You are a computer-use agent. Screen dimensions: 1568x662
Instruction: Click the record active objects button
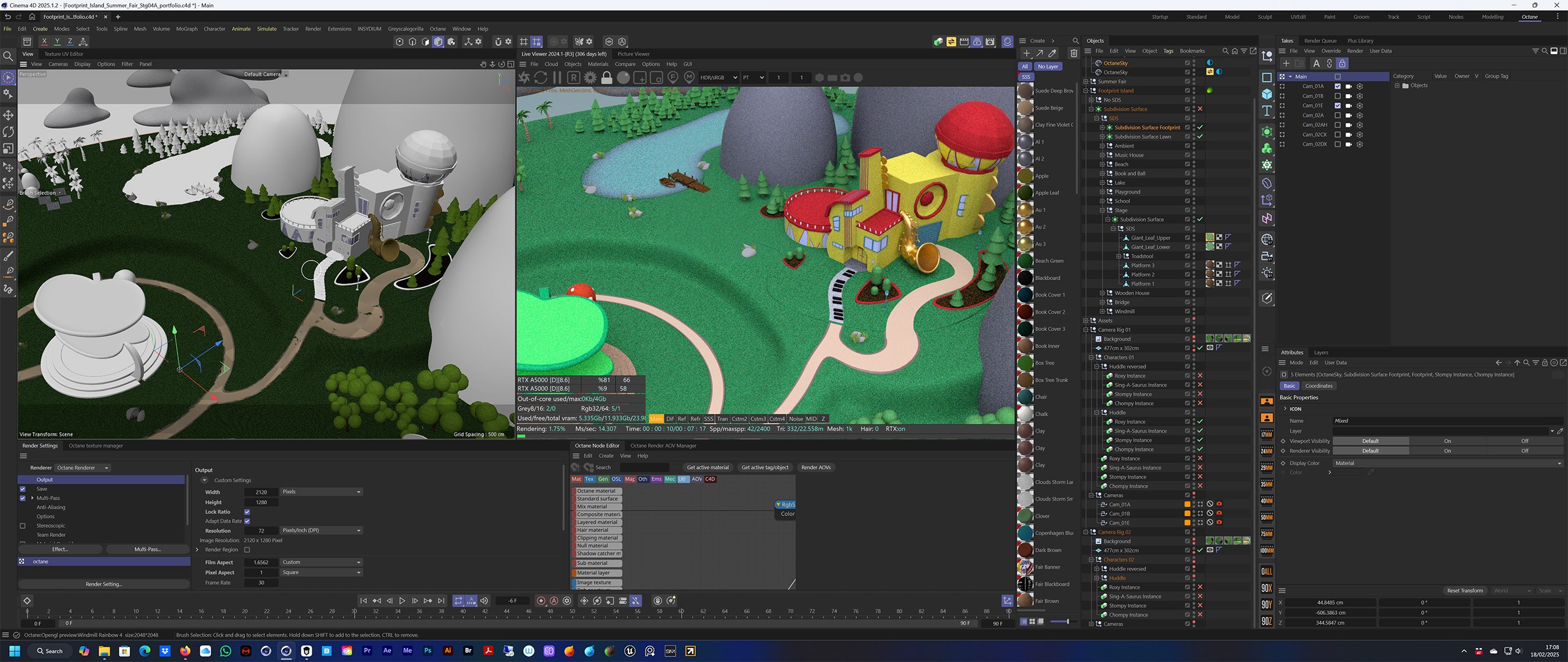pos(541,601)
